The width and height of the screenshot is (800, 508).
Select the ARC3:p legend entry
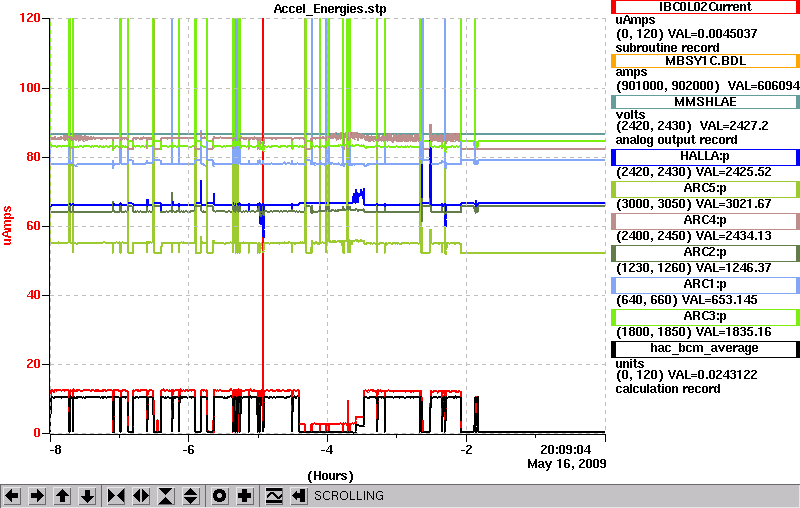705,317
